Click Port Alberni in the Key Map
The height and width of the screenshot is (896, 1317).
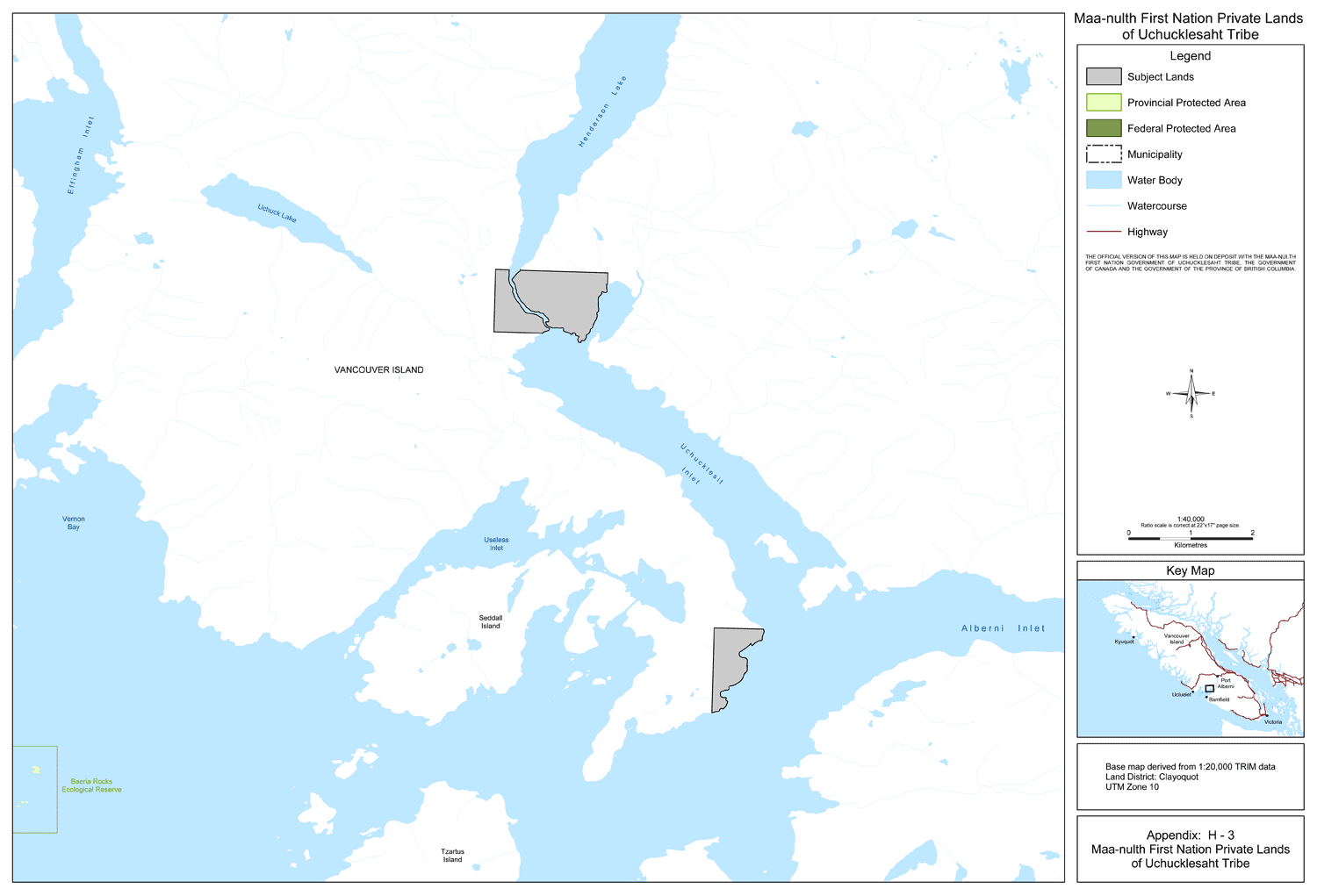pyautogui.click(x=1226, y=683)
